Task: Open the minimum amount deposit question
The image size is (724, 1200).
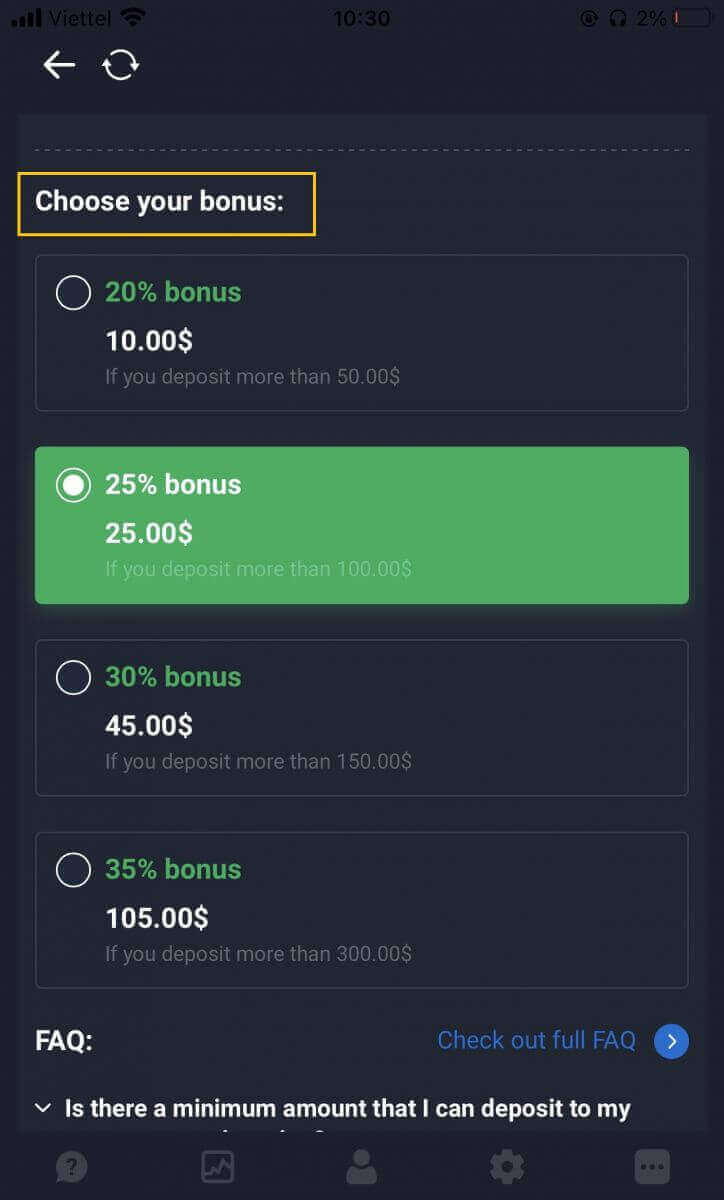Action: [x=347, y=1109]
